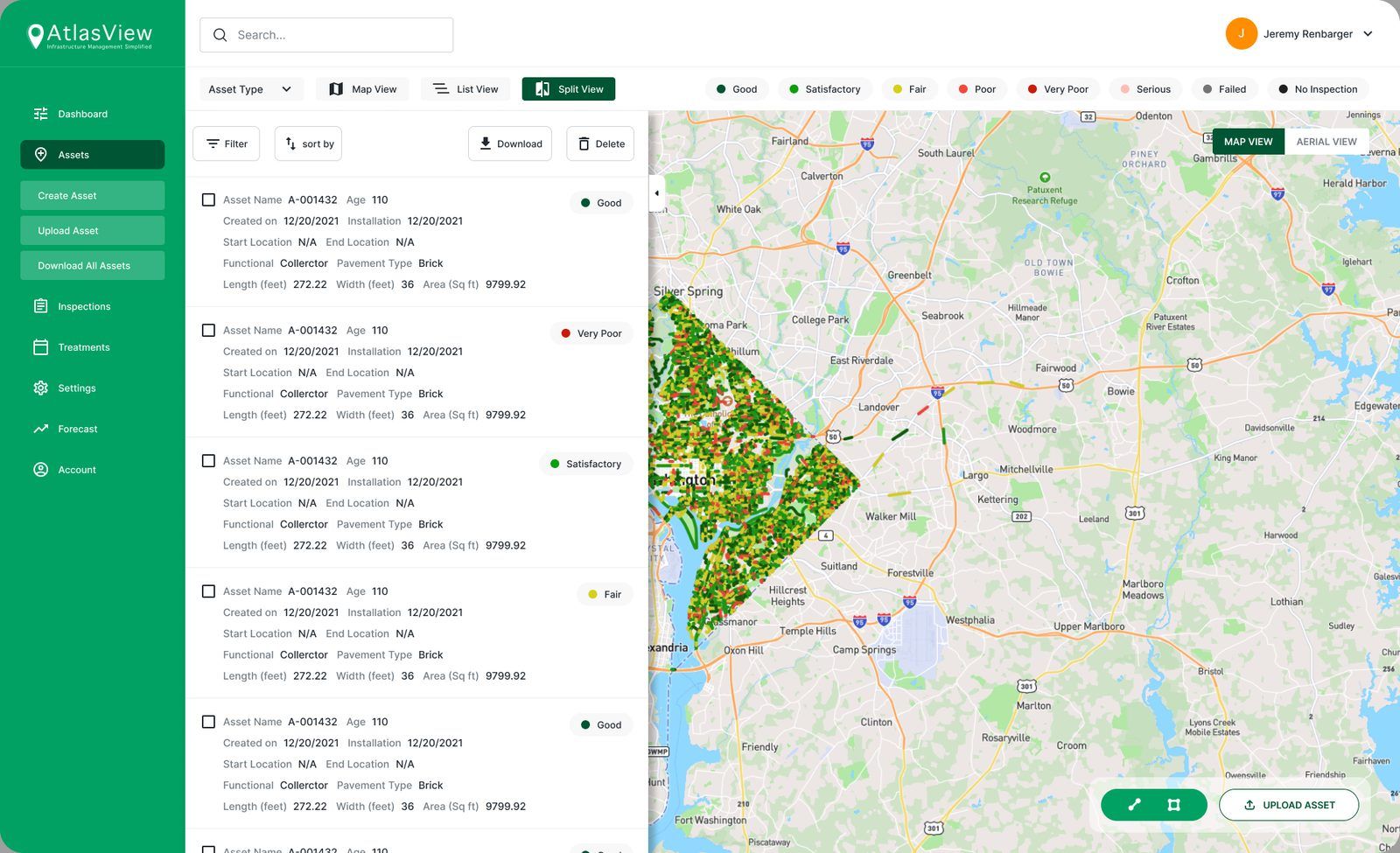Select checkbox of the first Good asset
This screenshot has width=1400, height=853.
click(208, 199)
